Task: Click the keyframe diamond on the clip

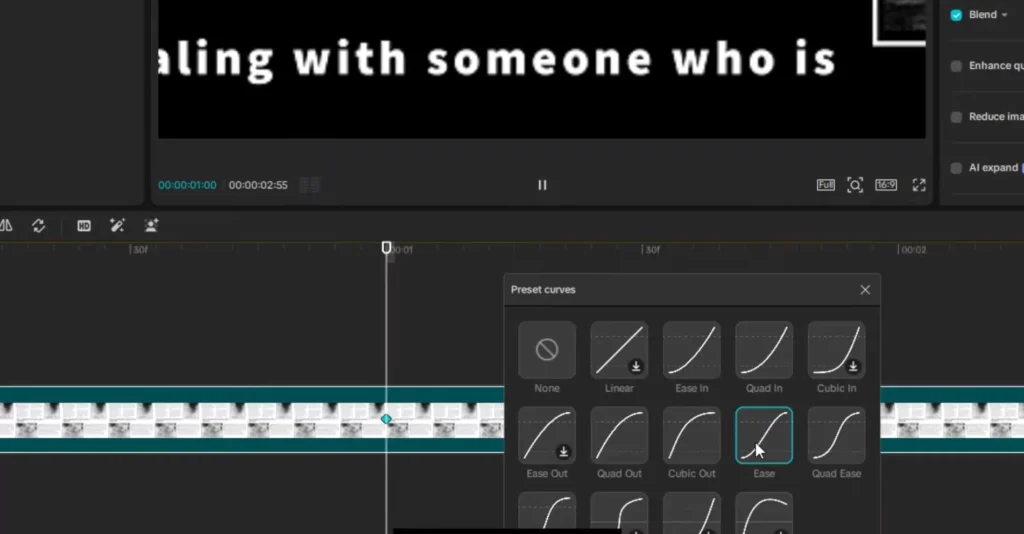Action: [x=386, y=419]
